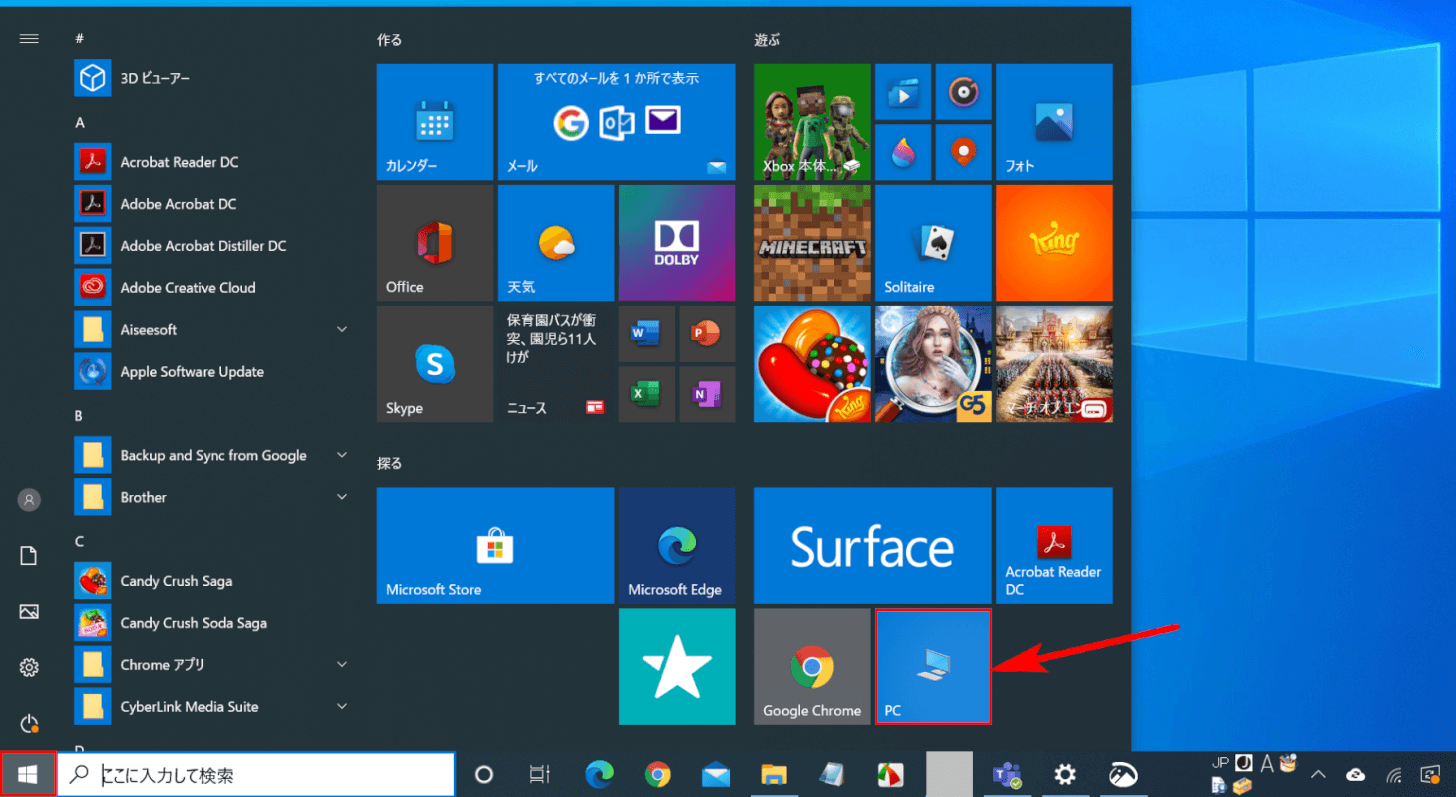
Task: Open Pictures from Start sidebar
Action: pos(29,611)
